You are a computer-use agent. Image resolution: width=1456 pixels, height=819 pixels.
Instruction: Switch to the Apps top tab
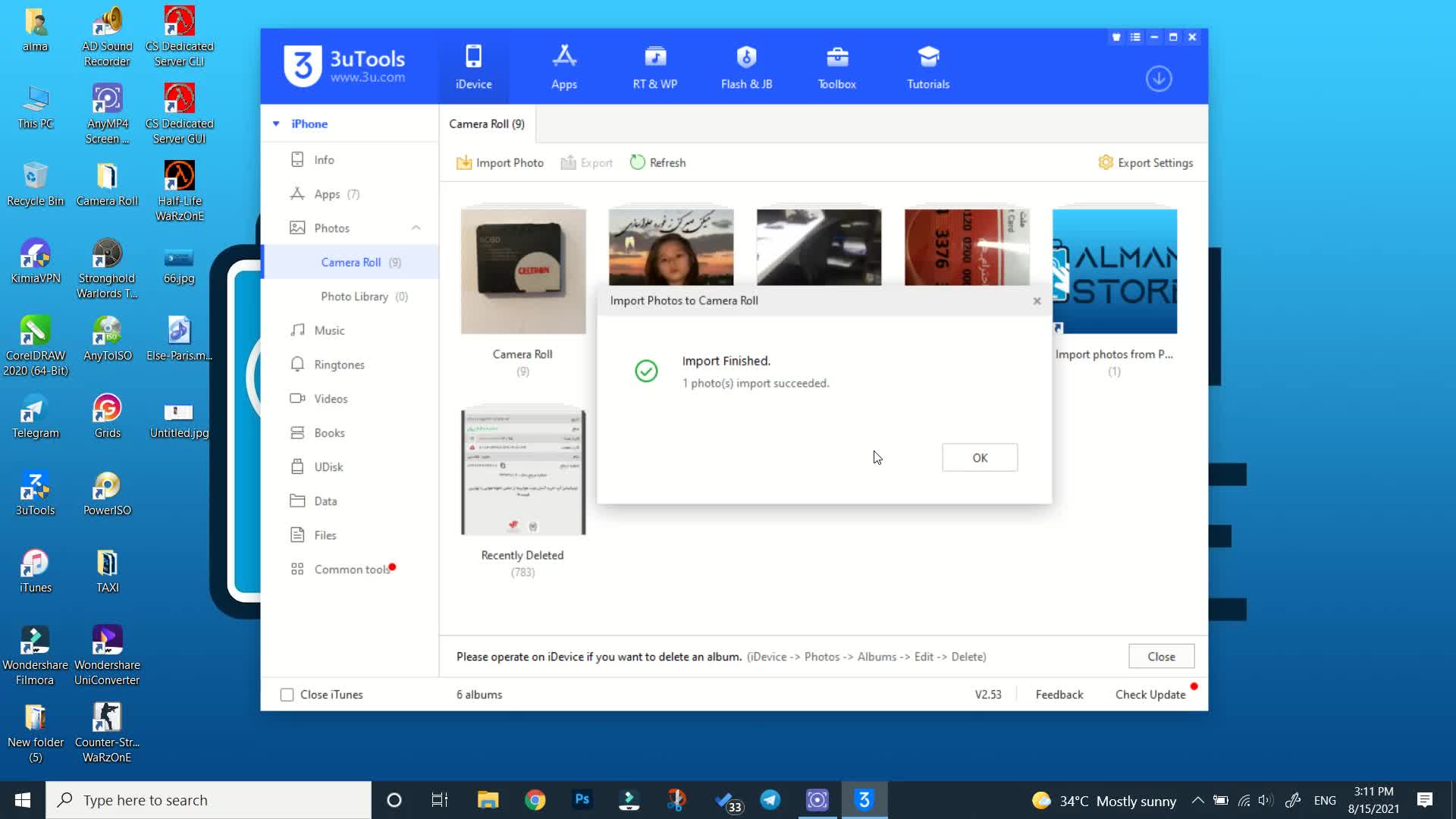[x=563, y=67]
